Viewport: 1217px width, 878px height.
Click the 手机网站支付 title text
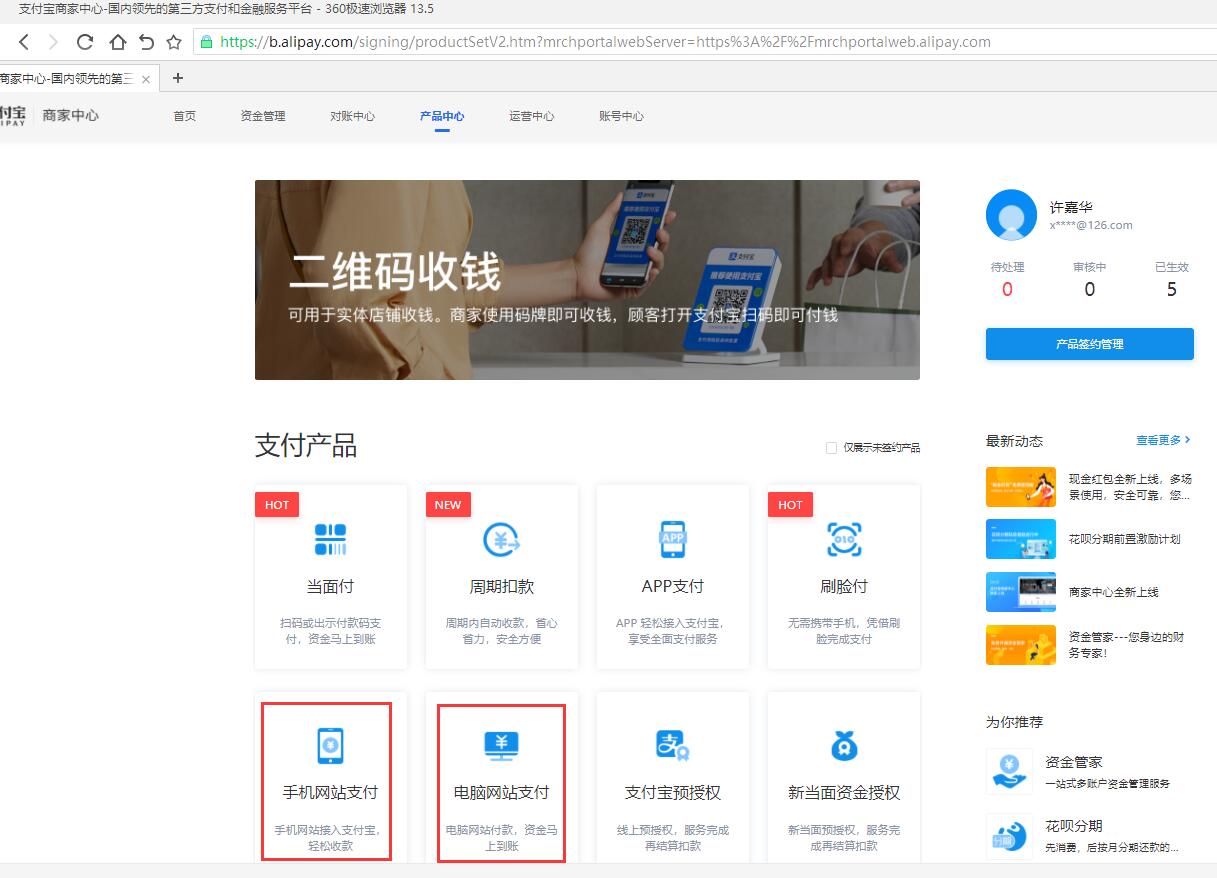point(330,793)
